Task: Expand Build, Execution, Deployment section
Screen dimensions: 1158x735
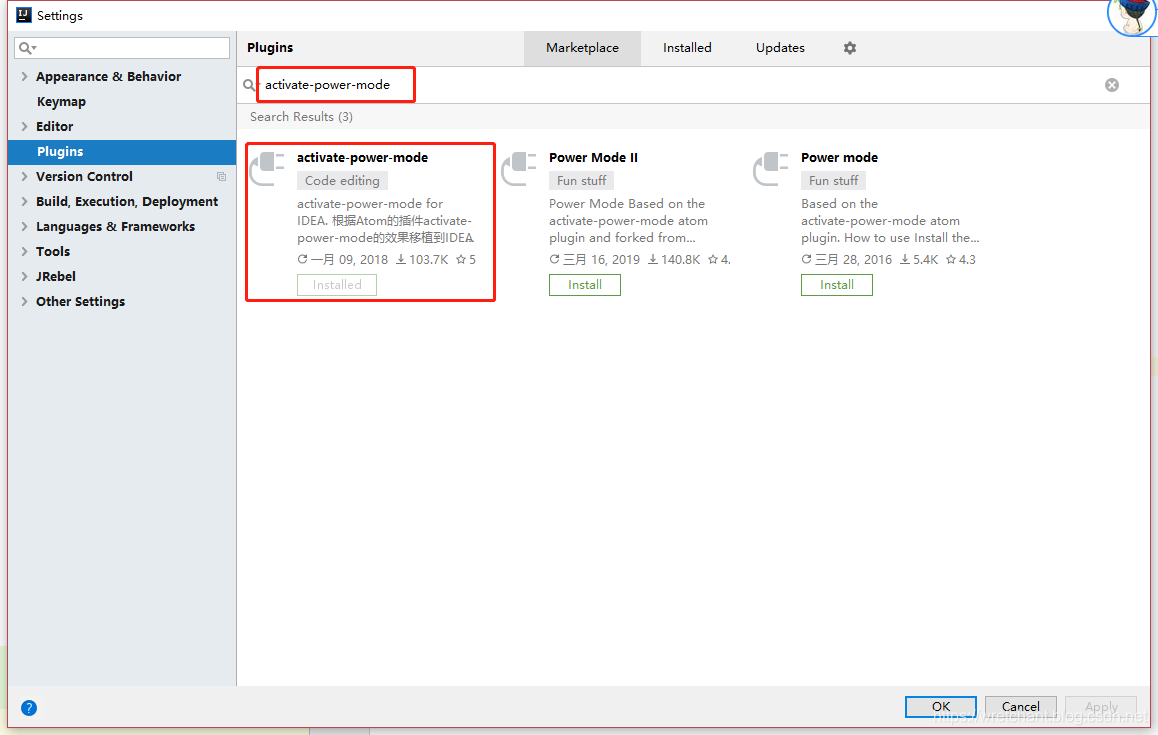Action: 24,202
